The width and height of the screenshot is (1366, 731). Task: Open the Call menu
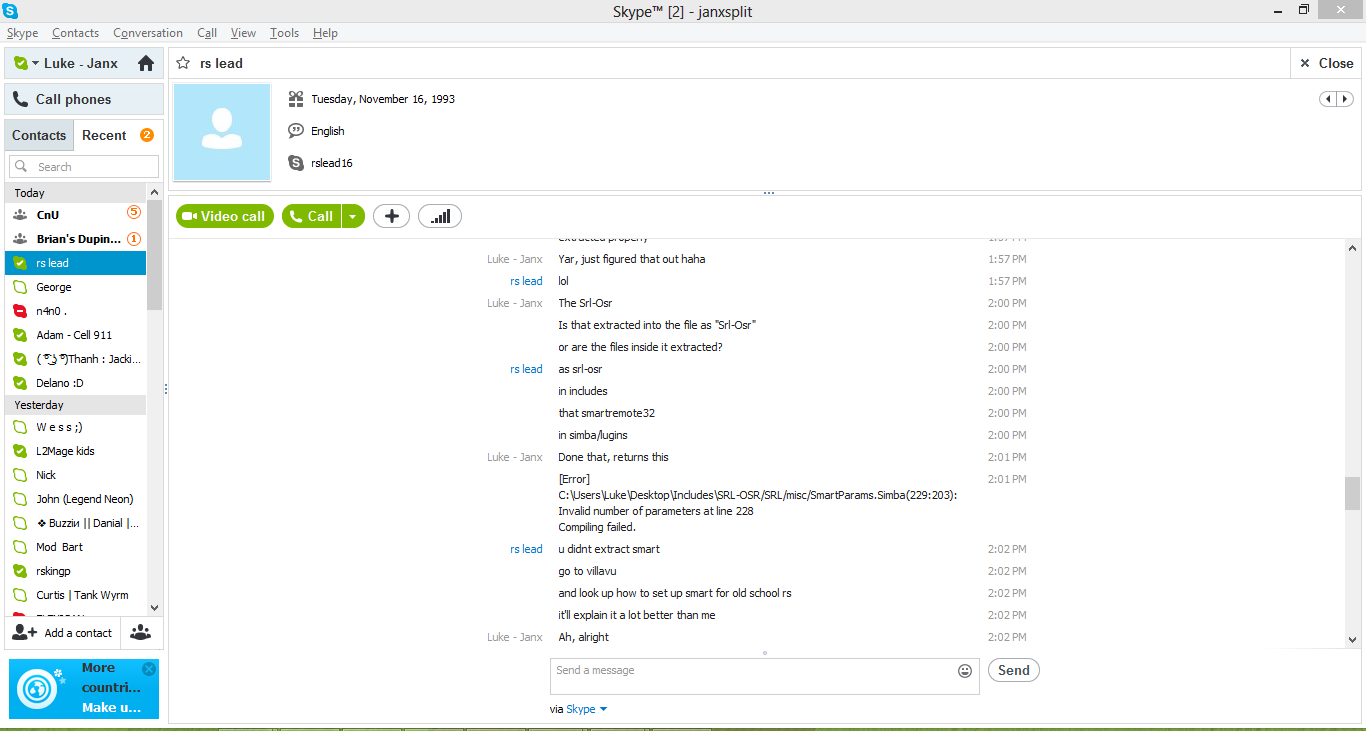click(x=207, y=33)
